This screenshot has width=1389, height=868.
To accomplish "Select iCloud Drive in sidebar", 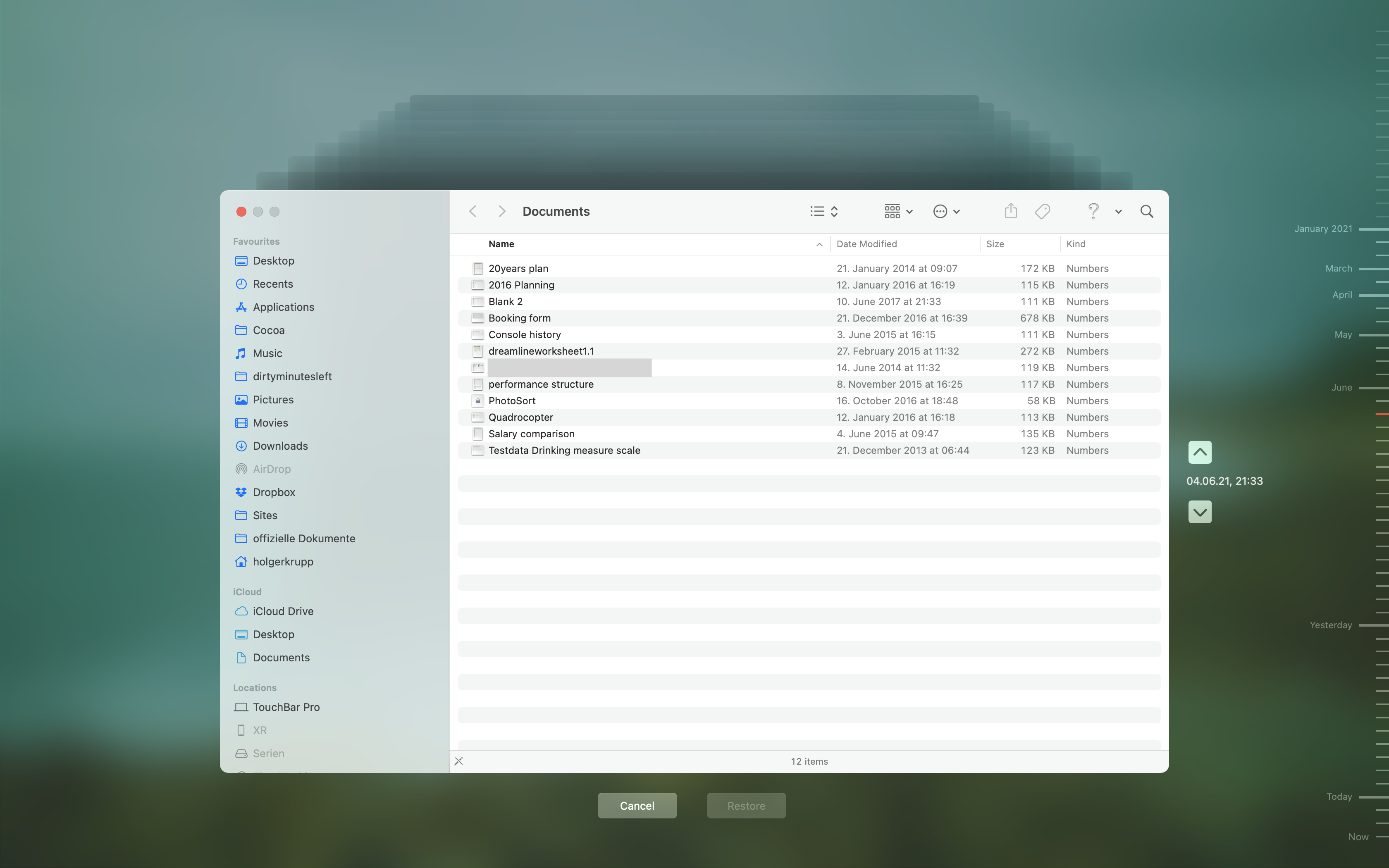I will point(283,611).
